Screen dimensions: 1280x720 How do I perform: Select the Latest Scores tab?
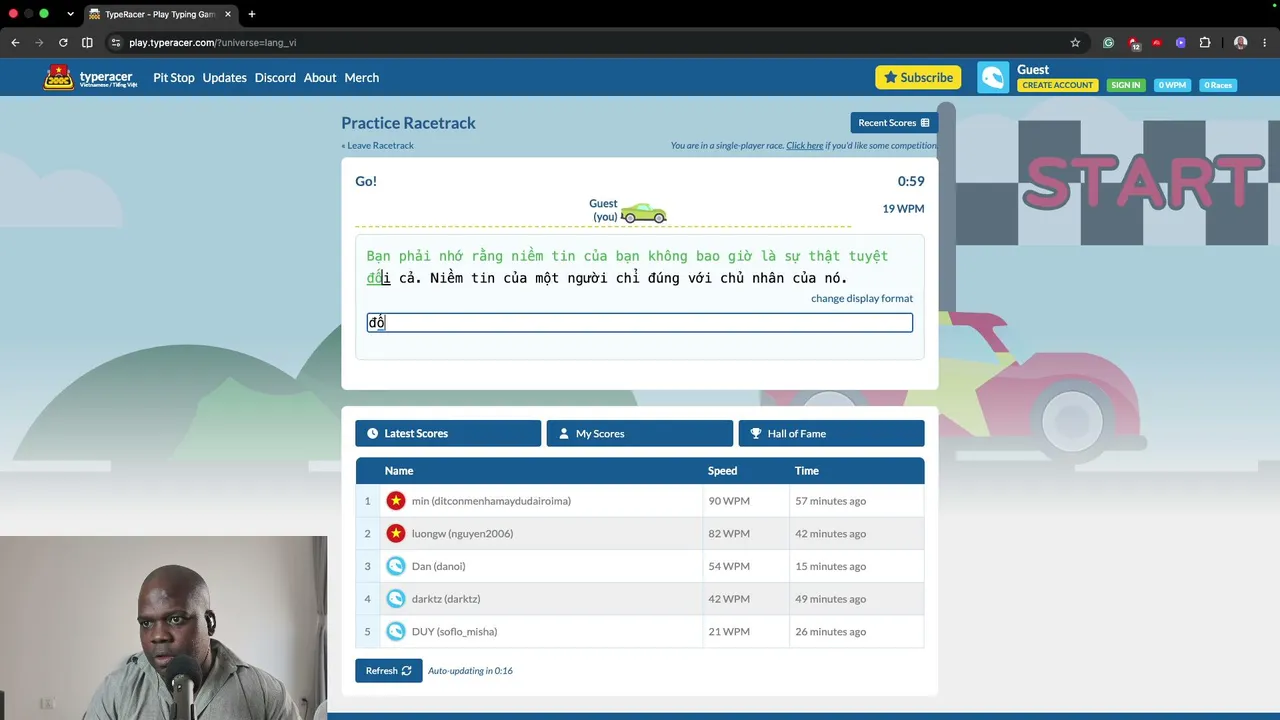point(448,433)
